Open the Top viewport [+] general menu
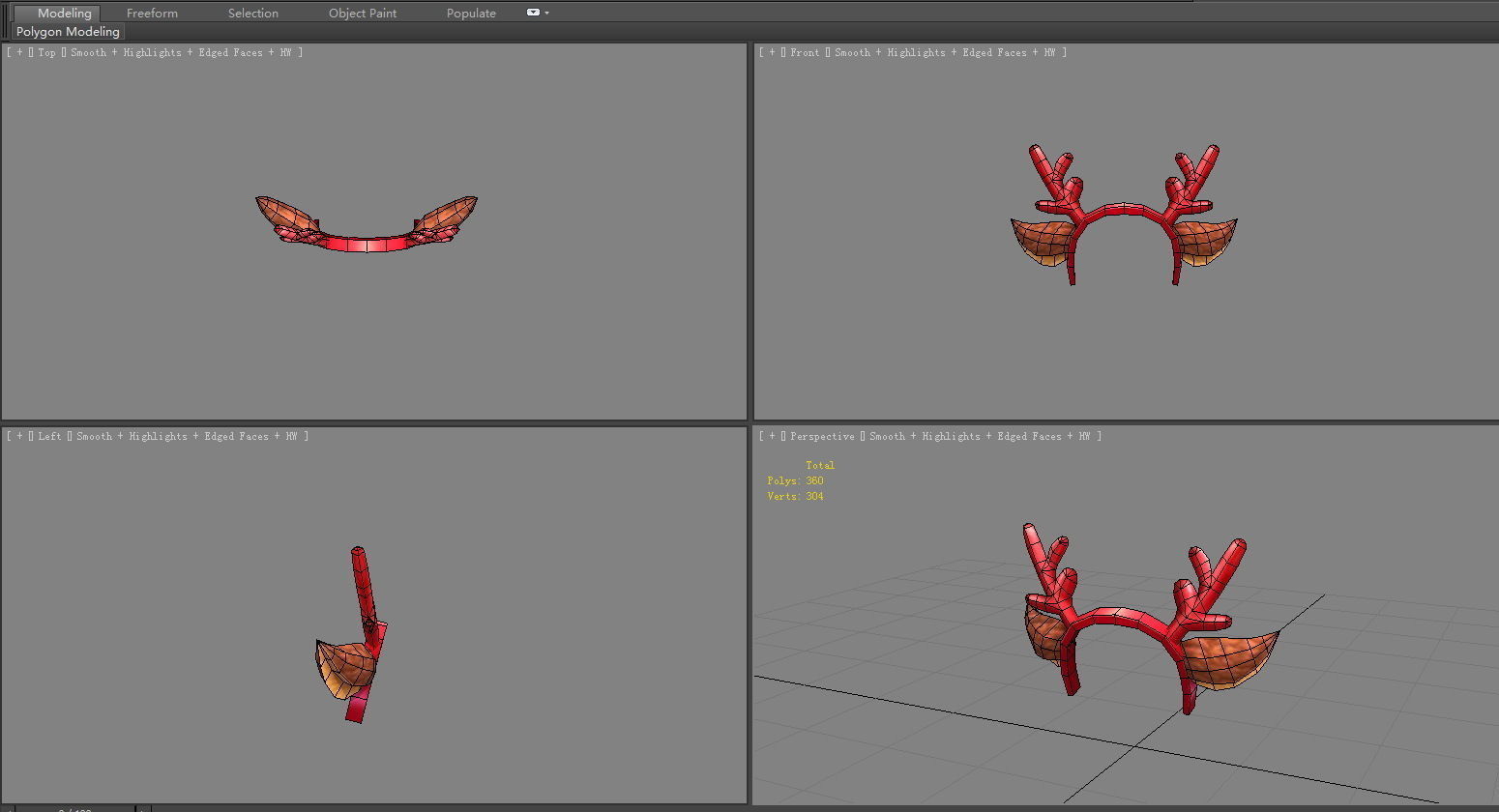The height and width of the screenshot is (812, 1499). [19, 53]
